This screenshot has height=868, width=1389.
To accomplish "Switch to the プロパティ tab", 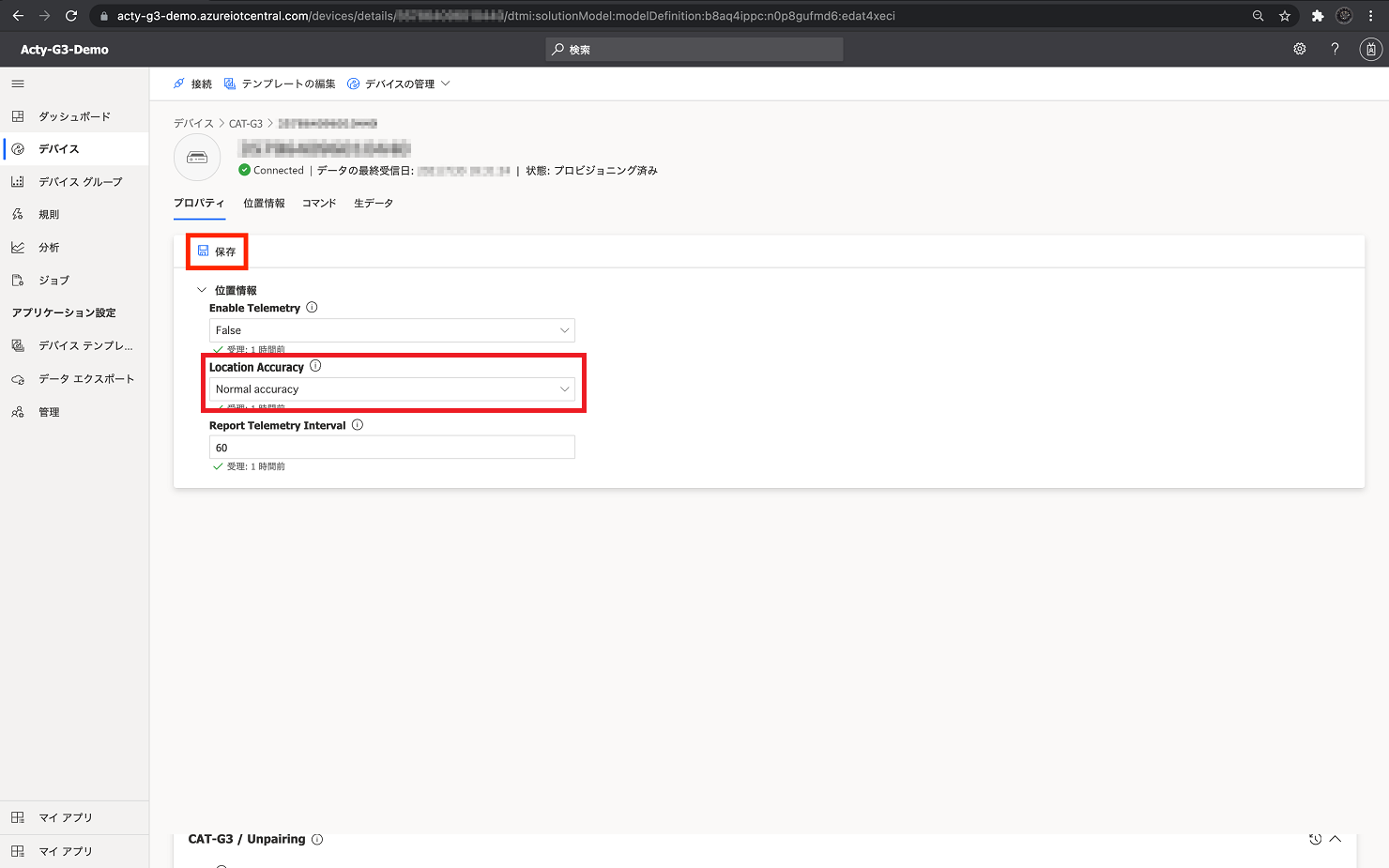I will [x=199, y=203].
